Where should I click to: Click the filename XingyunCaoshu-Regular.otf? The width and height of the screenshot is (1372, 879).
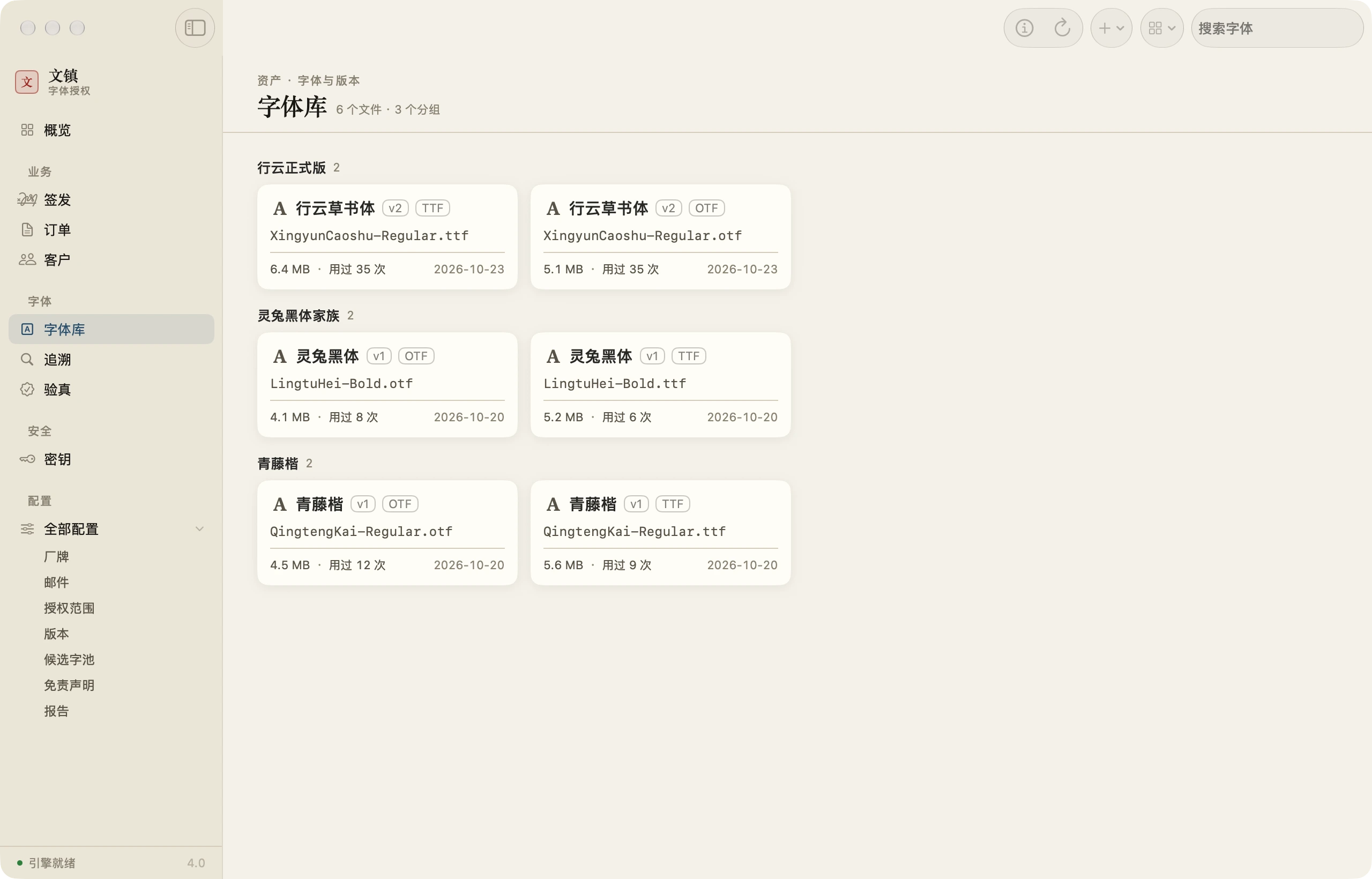coord(643,236)
